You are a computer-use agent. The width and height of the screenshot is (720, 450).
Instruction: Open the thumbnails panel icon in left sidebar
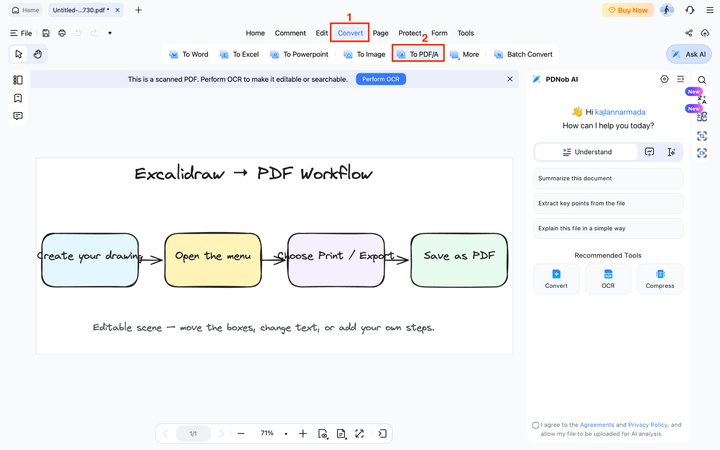(18, 80)
